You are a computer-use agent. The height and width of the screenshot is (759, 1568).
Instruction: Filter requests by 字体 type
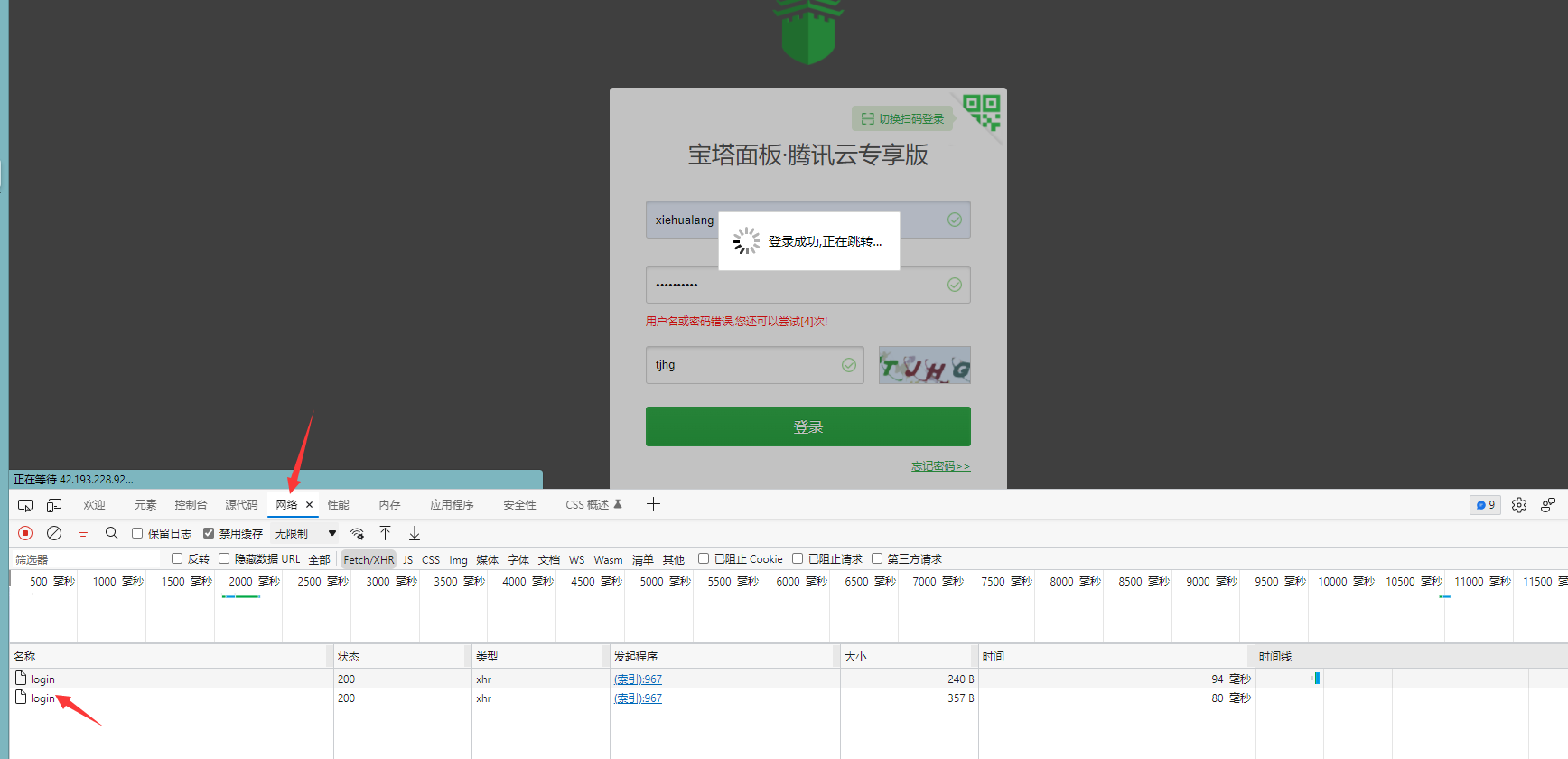tap(518, 559)
